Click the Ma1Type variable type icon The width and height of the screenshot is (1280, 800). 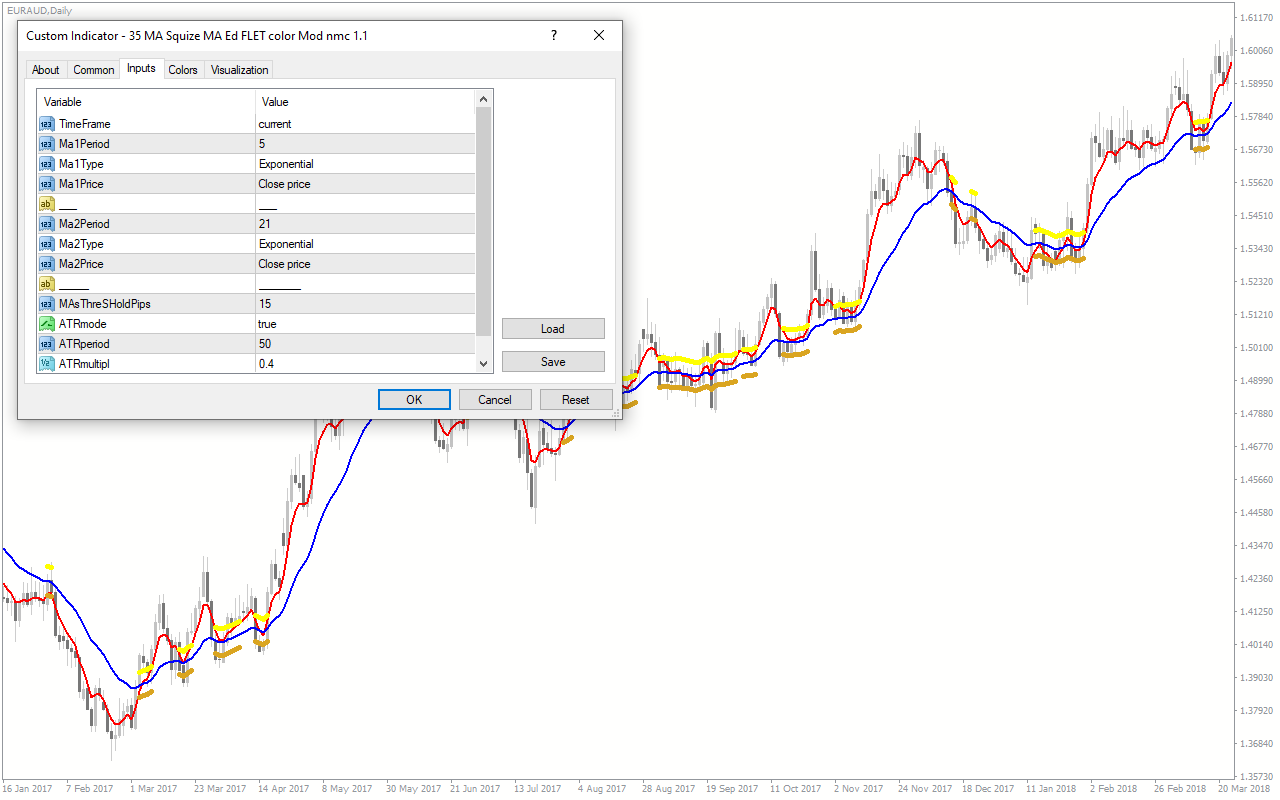tap(47, 164)
